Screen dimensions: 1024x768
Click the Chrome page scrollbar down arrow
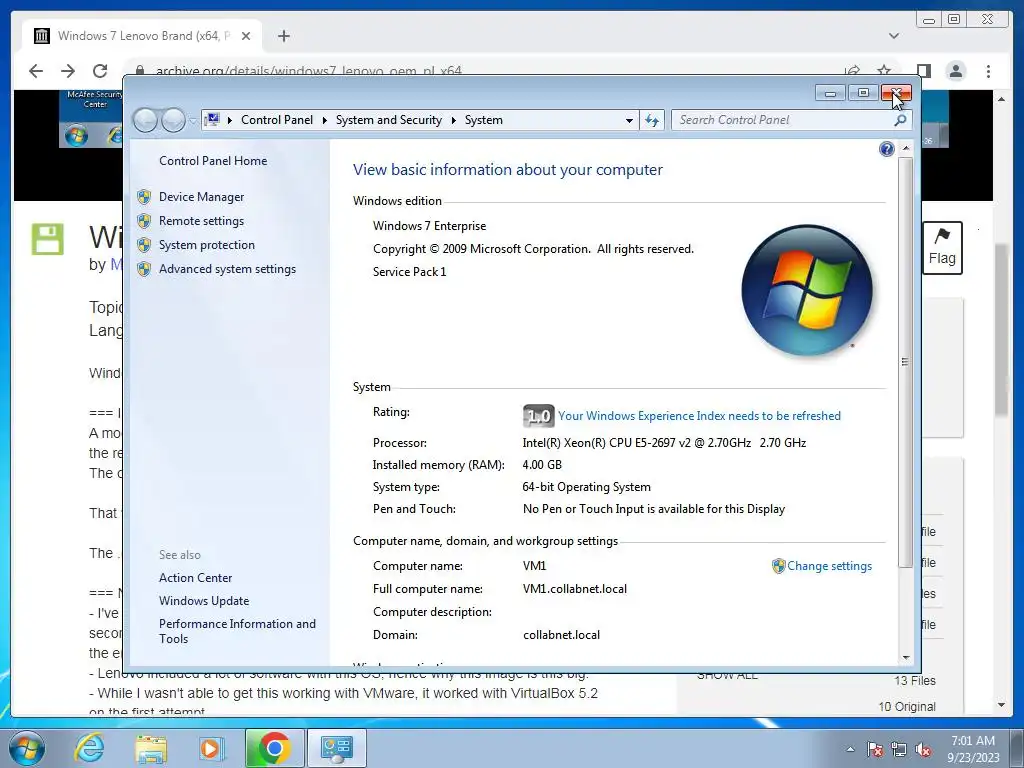[1001, 705]
